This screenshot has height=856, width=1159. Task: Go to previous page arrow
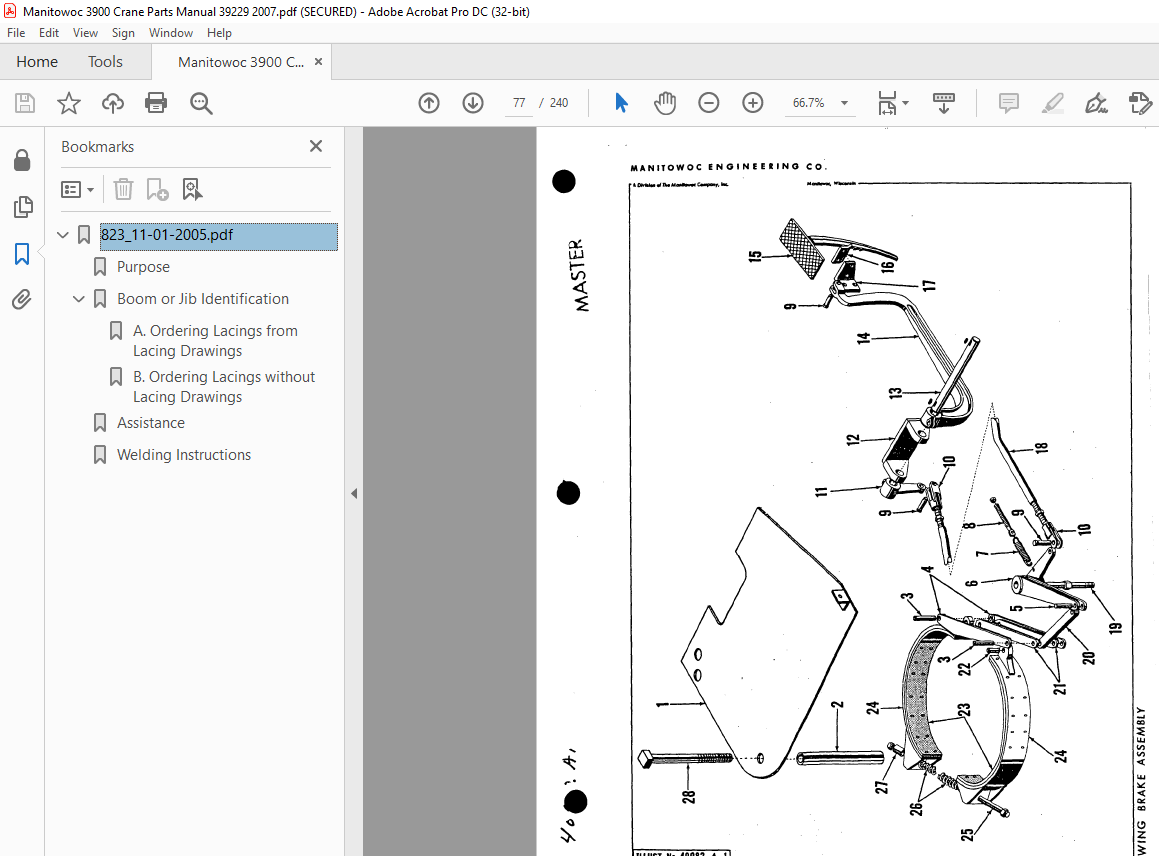(429, 103)
